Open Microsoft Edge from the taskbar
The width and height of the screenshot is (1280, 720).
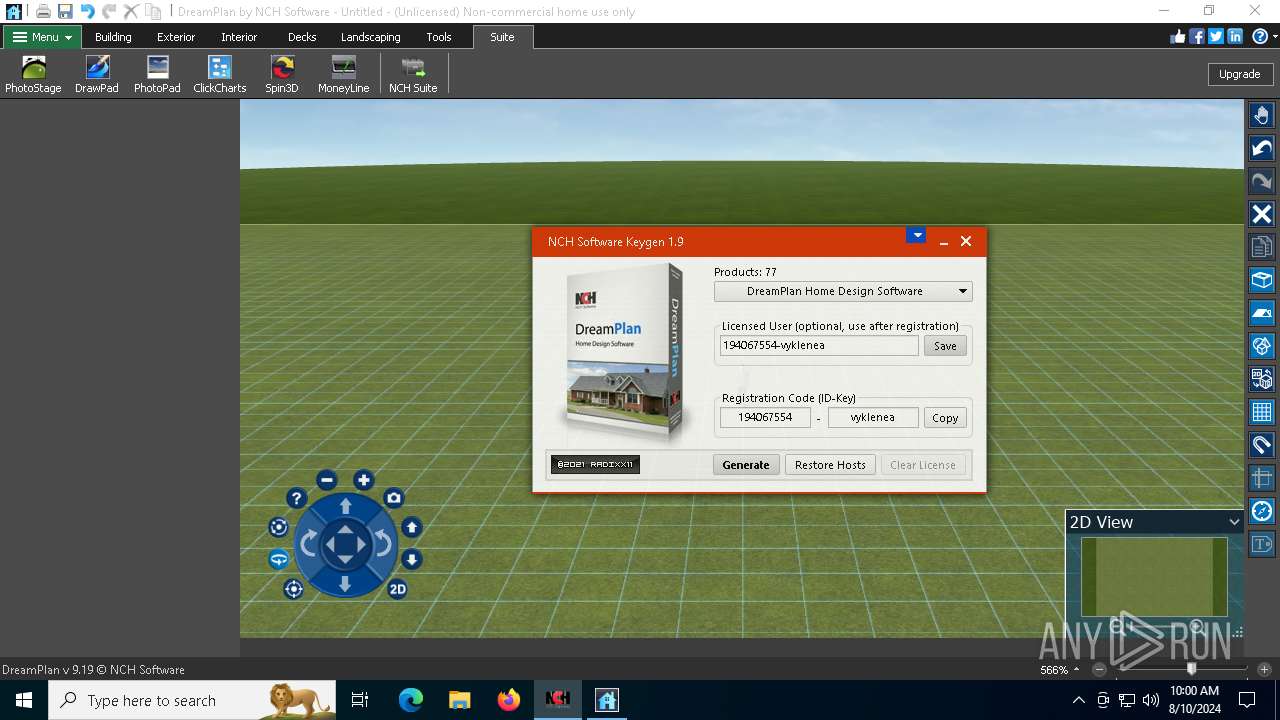(411, 700)
